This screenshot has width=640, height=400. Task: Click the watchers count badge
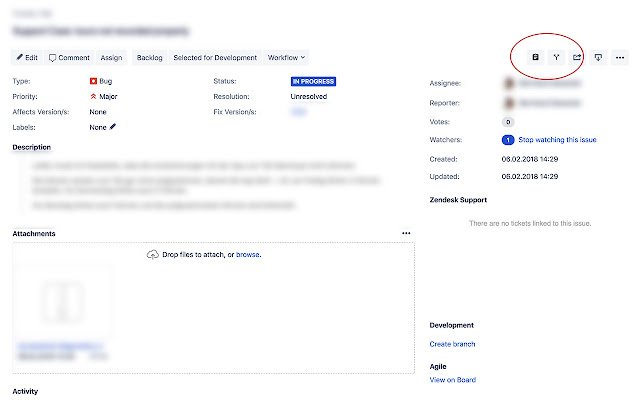click(508, 140)
